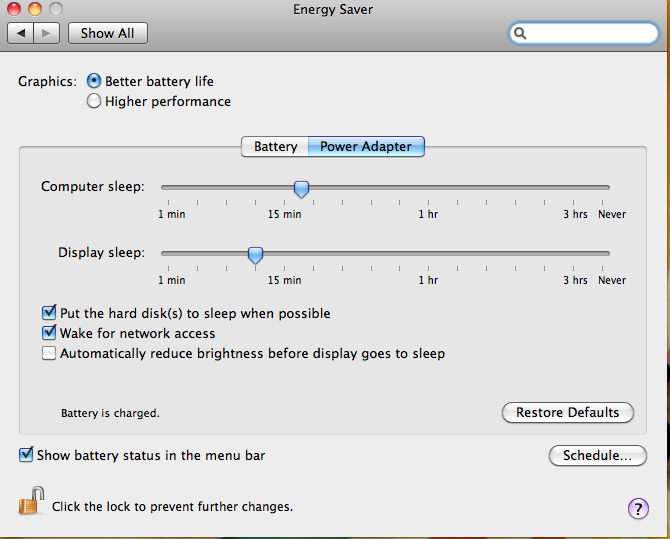Click the Computer sleep slider thumb

coord(301,189)
